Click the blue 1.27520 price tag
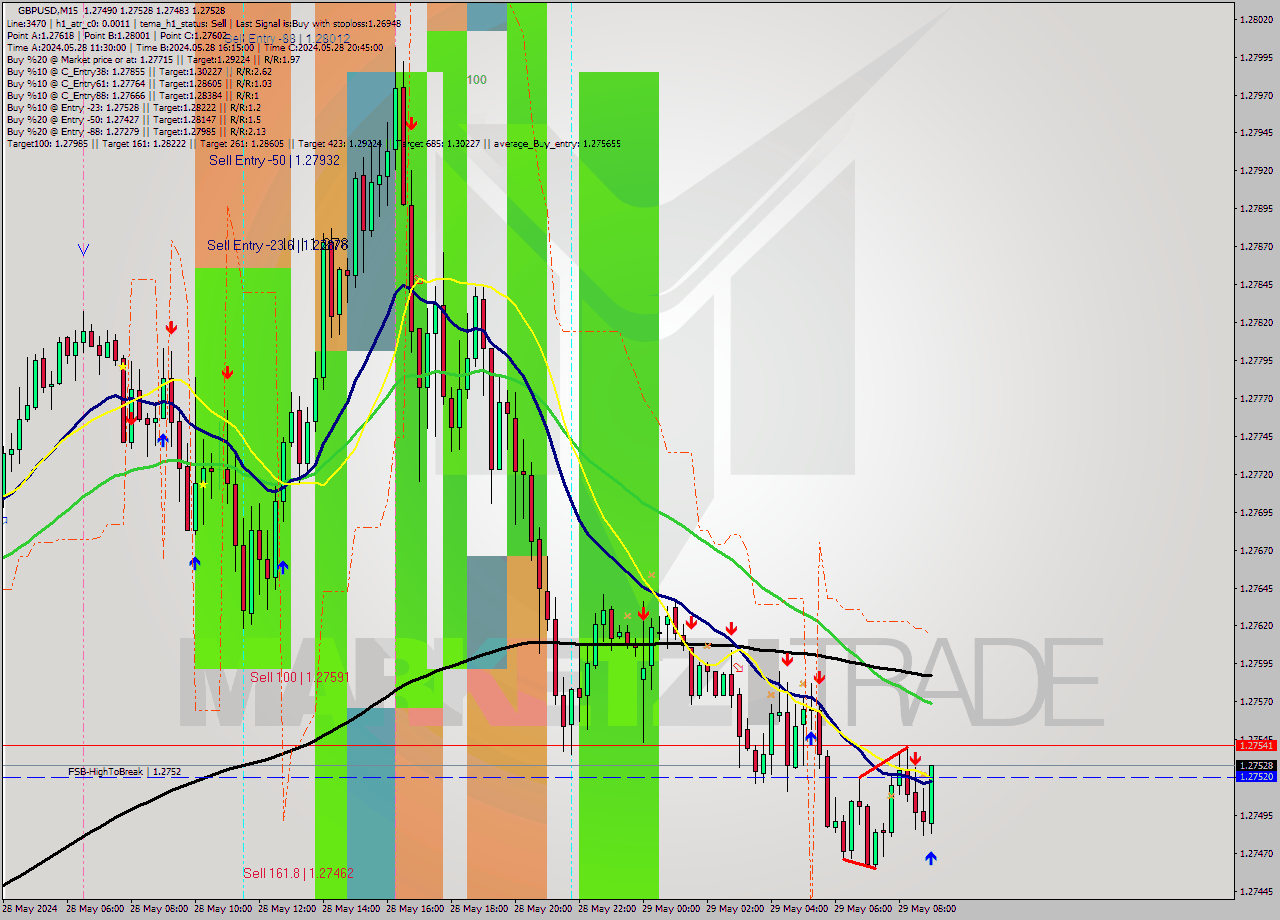The width and height of the screenshot is (1280, 920). click(x=1256, y=776)
